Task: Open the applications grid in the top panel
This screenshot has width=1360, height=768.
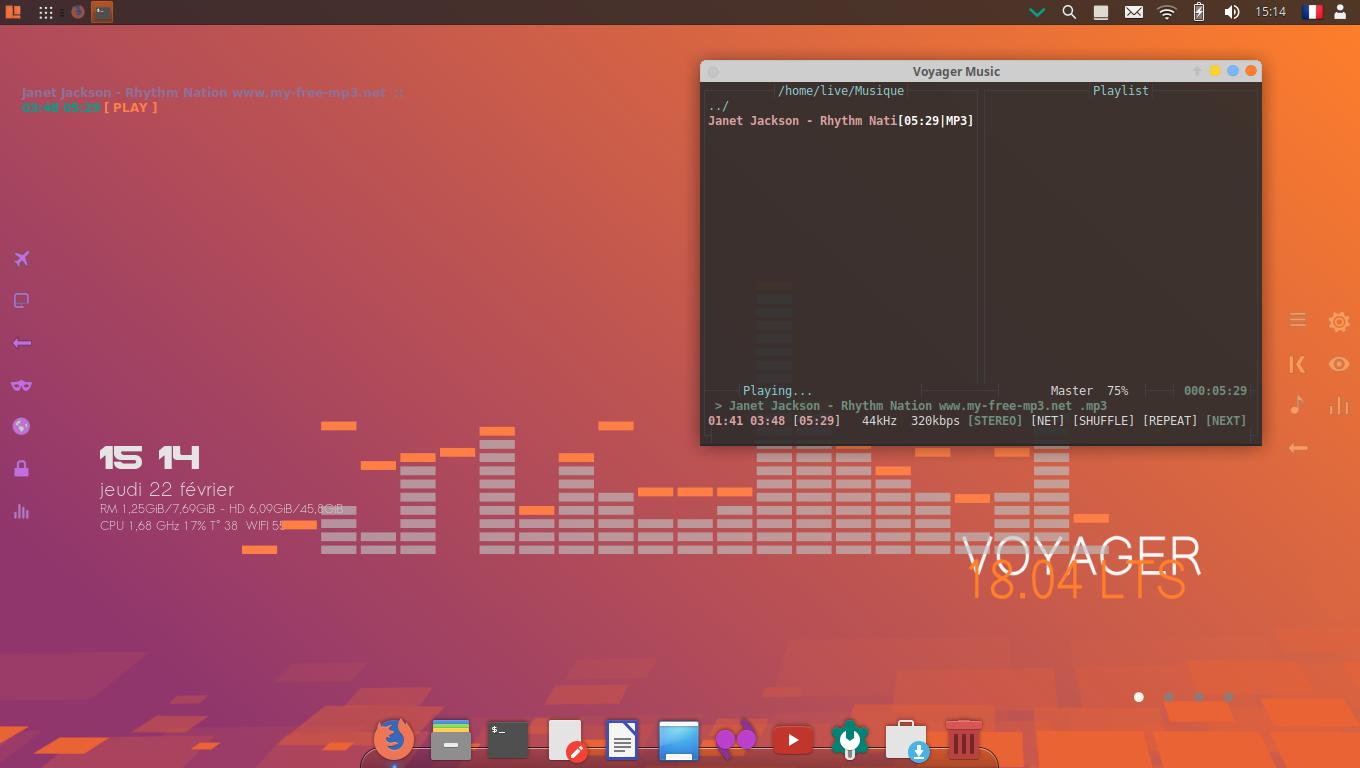Action: click(x=46, y=12)
